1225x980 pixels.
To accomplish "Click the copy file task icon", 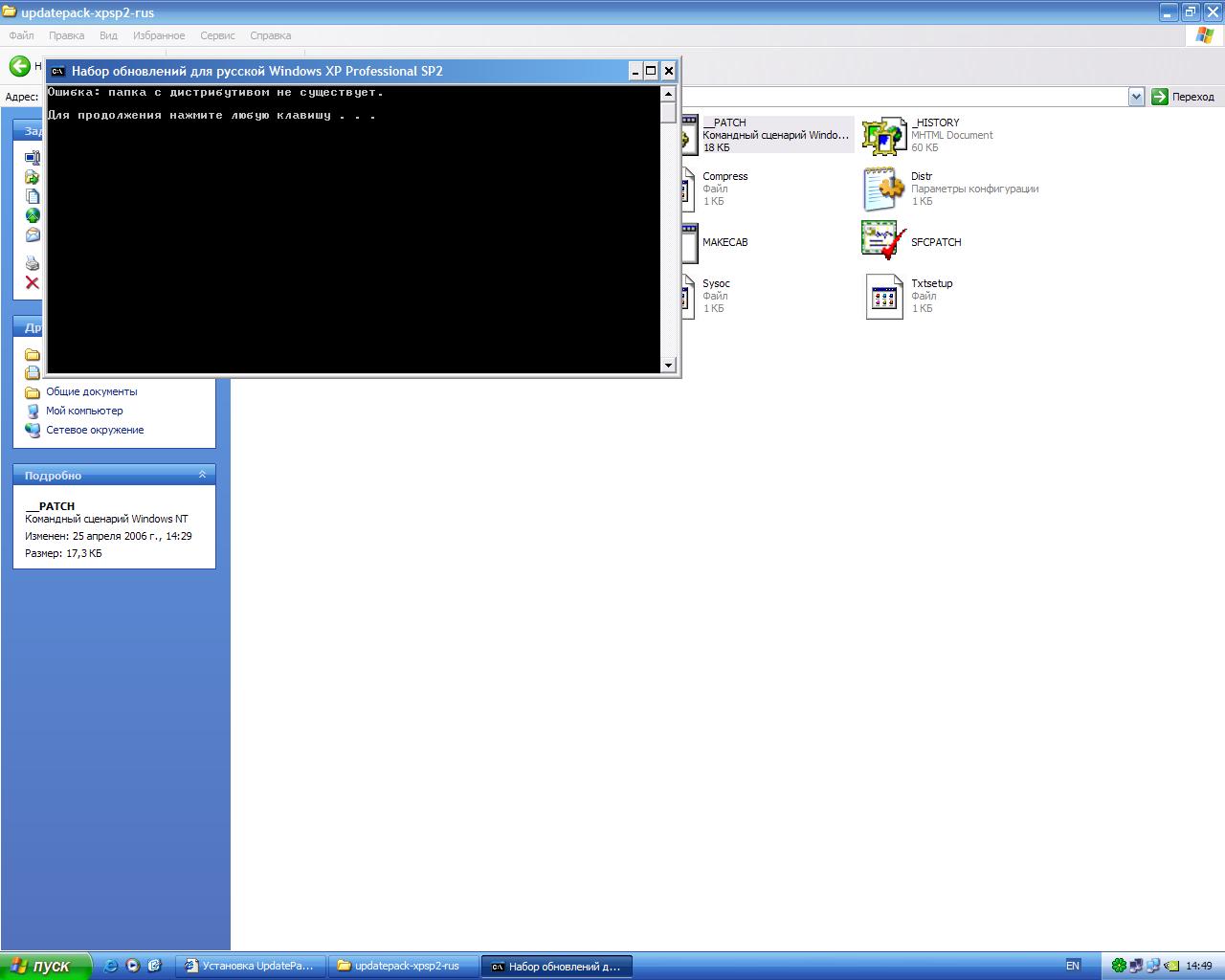I will [x=33, y=196].
